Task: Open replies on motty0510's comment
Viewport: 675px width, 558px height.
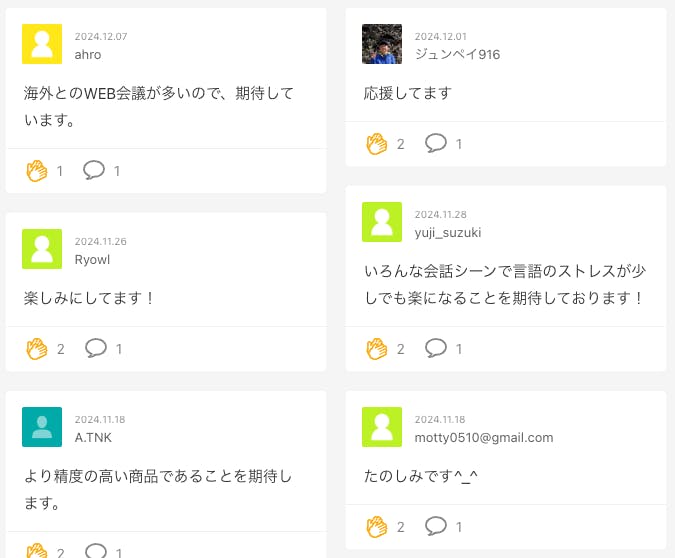Action: (x=436, y=526)
